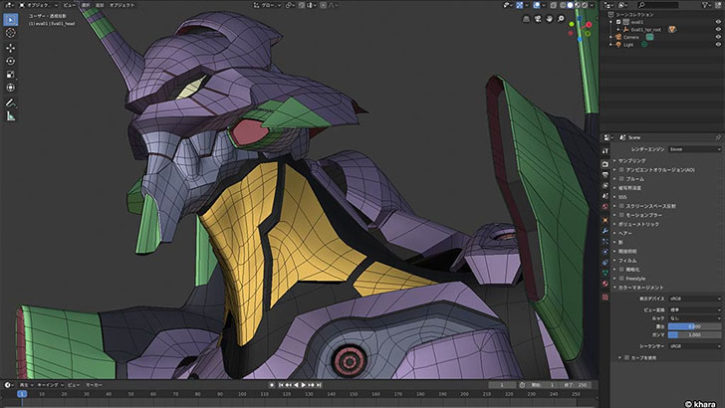
Task: Activate the 3D Cursor tool
Action: click(x=11, y=33)
